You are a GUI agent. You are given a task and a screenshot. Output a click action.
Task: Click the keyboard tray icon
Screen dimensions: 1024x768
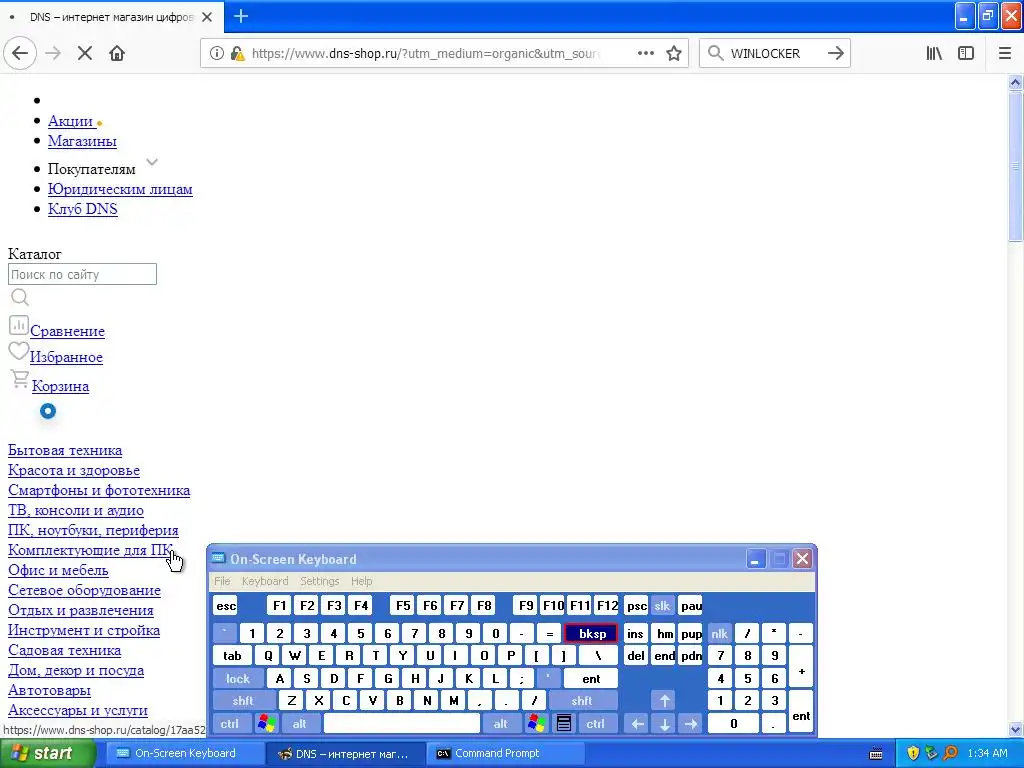point(876,754)
